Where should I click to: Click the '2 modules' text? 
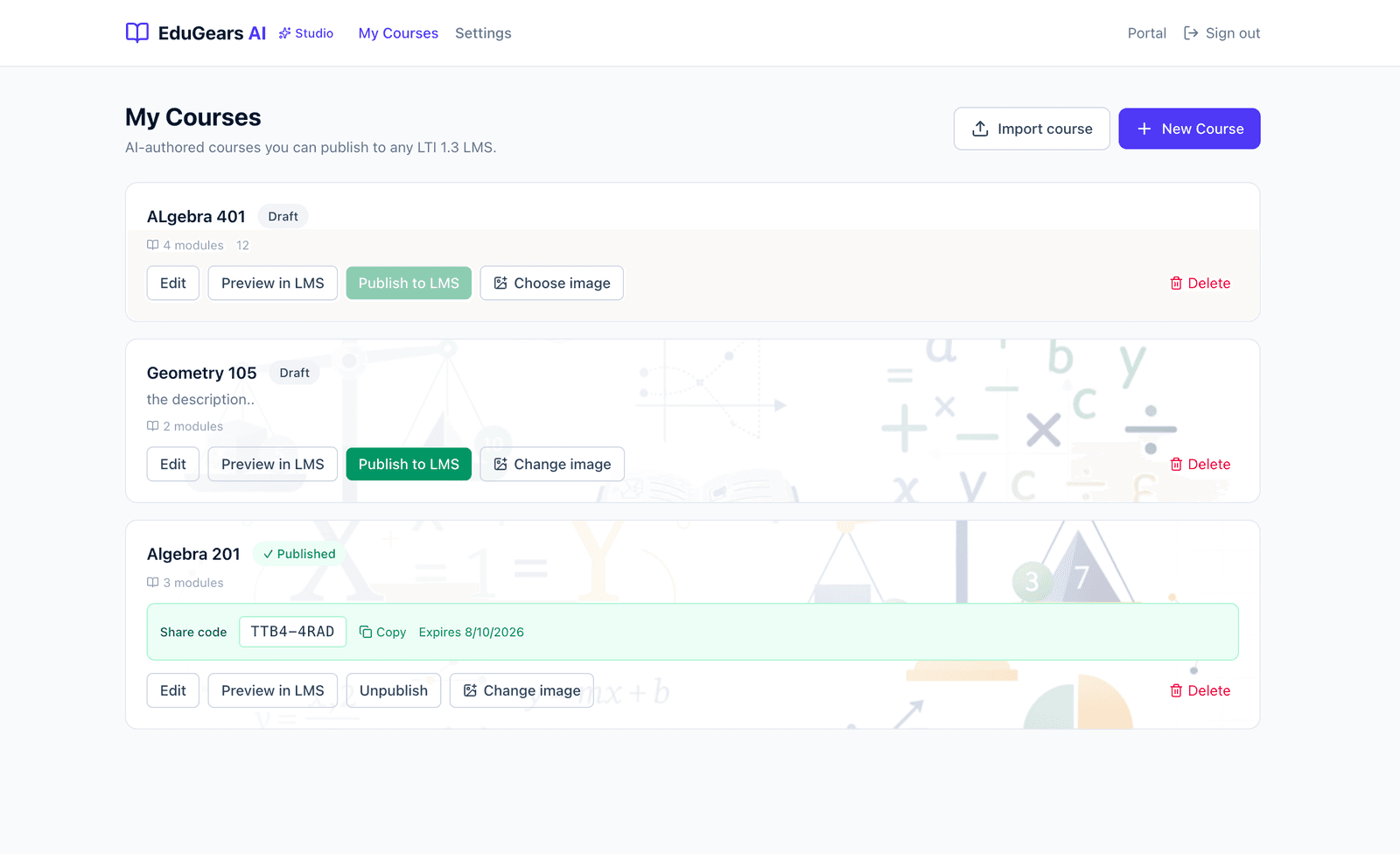[x=193, y=427]
